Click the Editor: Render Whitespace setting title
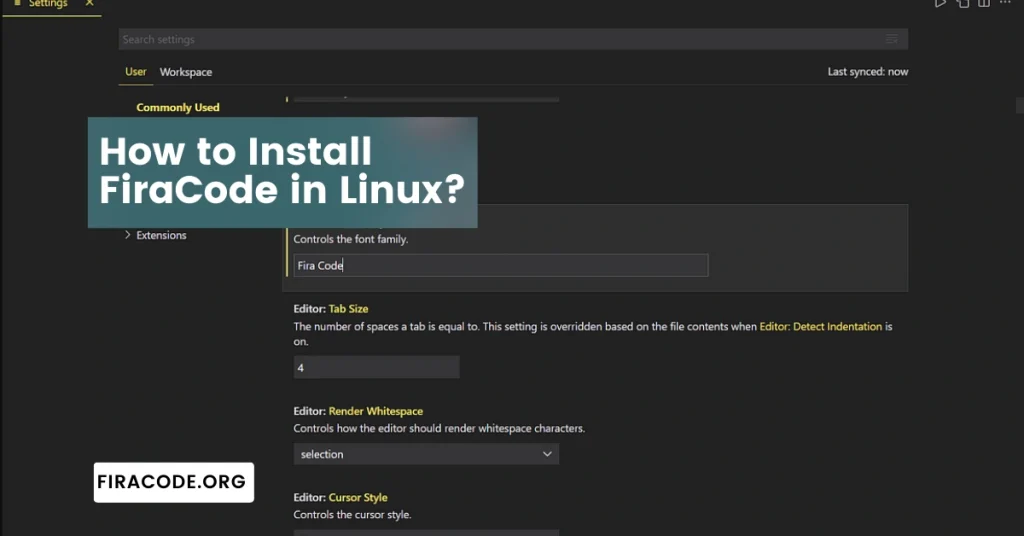This screenshot has width=1024, height=536. (x=358, y=411)
